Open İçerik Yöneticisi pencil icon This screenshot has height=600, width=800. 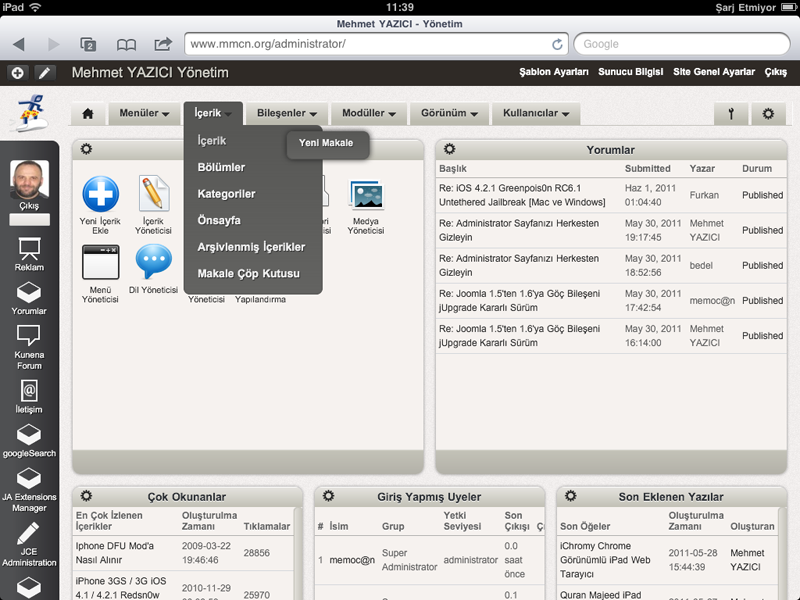[x=153, y=193]
